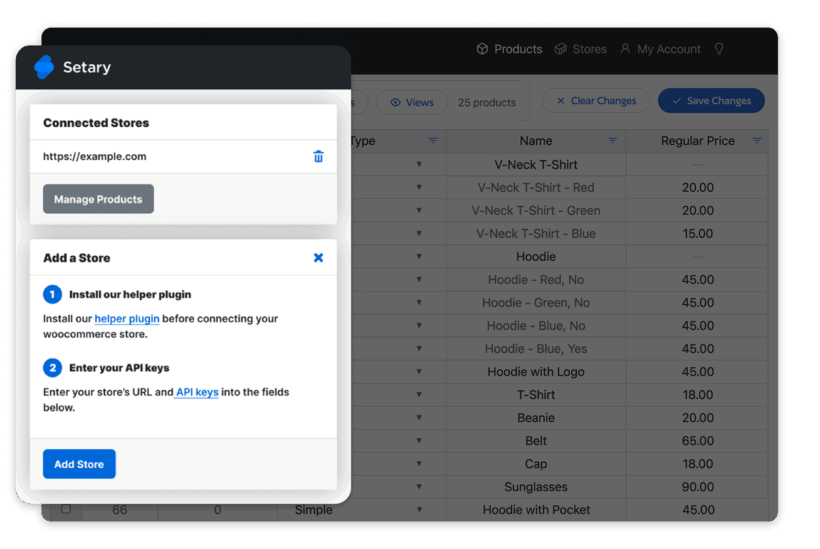Open type dropdown for Hoodie with Pocket
Screen dimensions: 820x549
(419, 509)
